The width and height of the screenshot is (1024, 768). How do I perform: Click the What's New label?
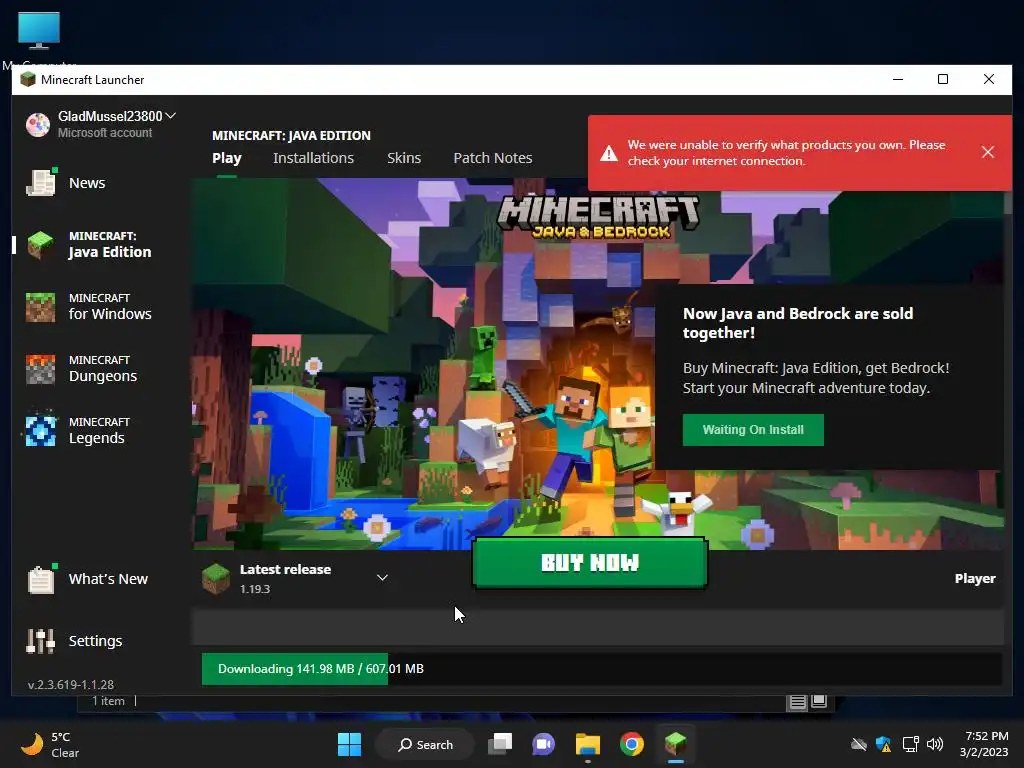pyautogui.click(x=108, y=579)
